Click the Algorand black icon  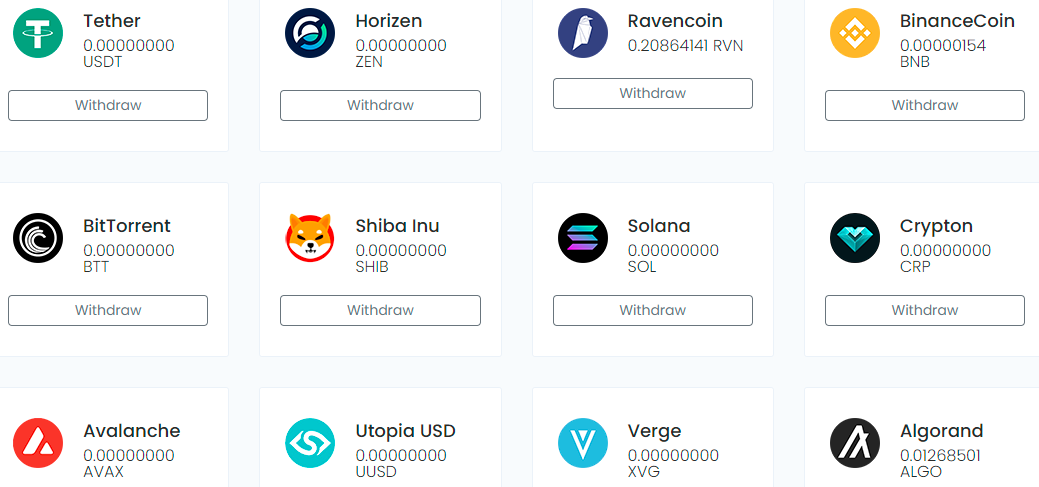855,443
